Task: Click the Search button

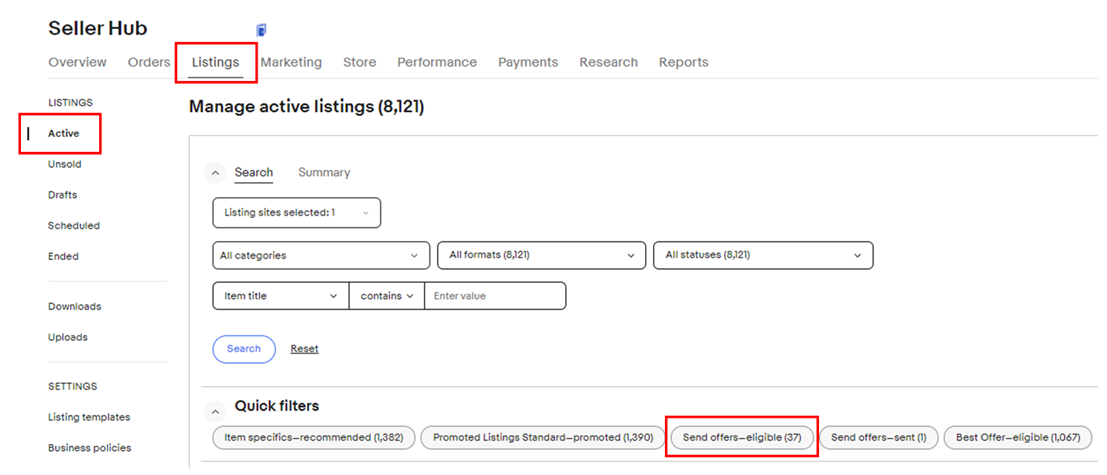Action: (244, 349)
